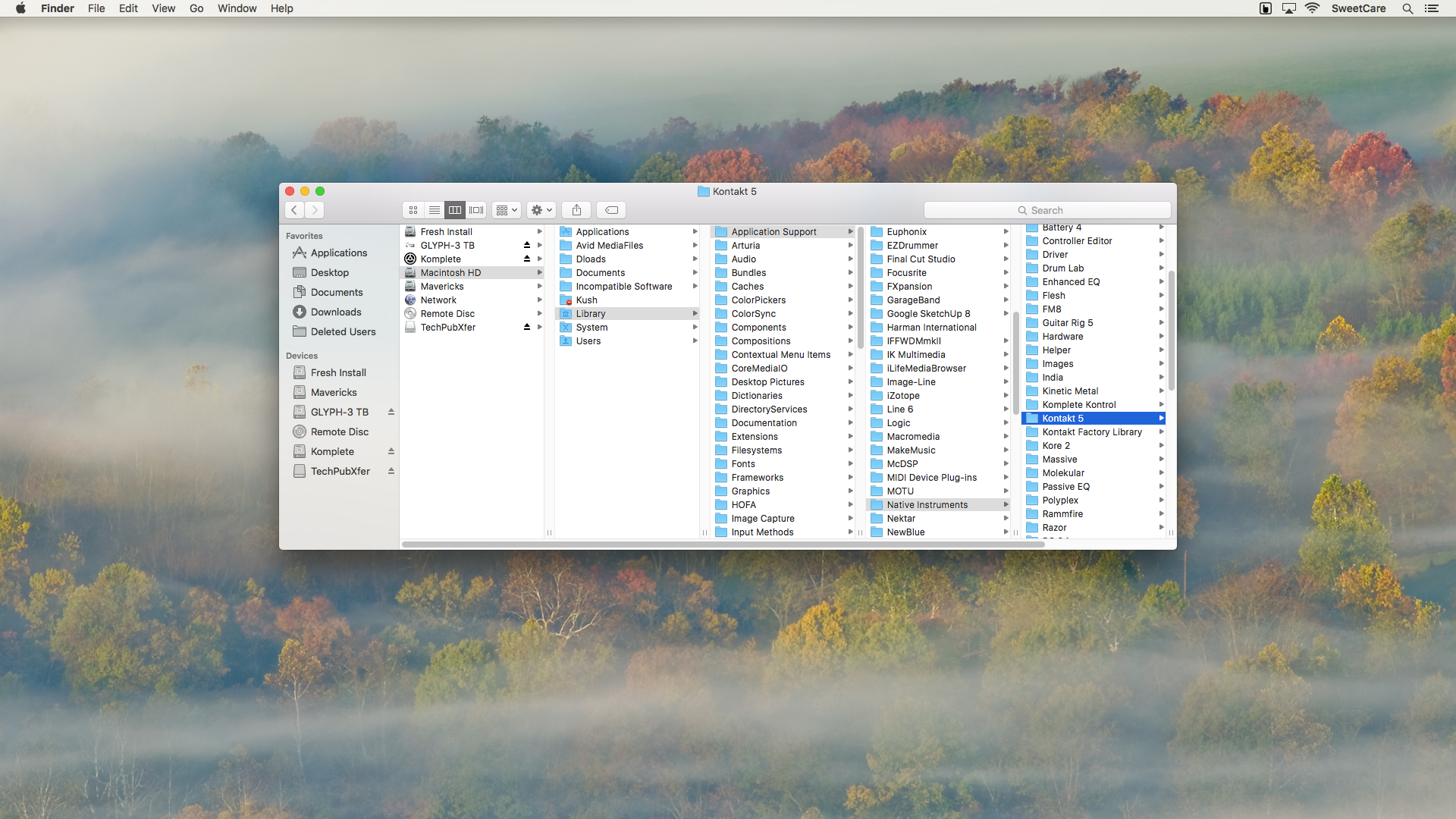Open Notification Center in the menu bar

[x=1432, y=8]
